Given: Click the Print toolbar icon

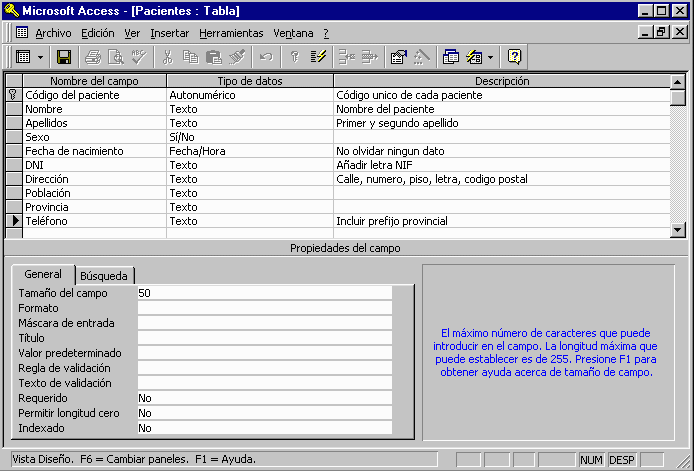Looking at the screenshot, I should (93, 57).
